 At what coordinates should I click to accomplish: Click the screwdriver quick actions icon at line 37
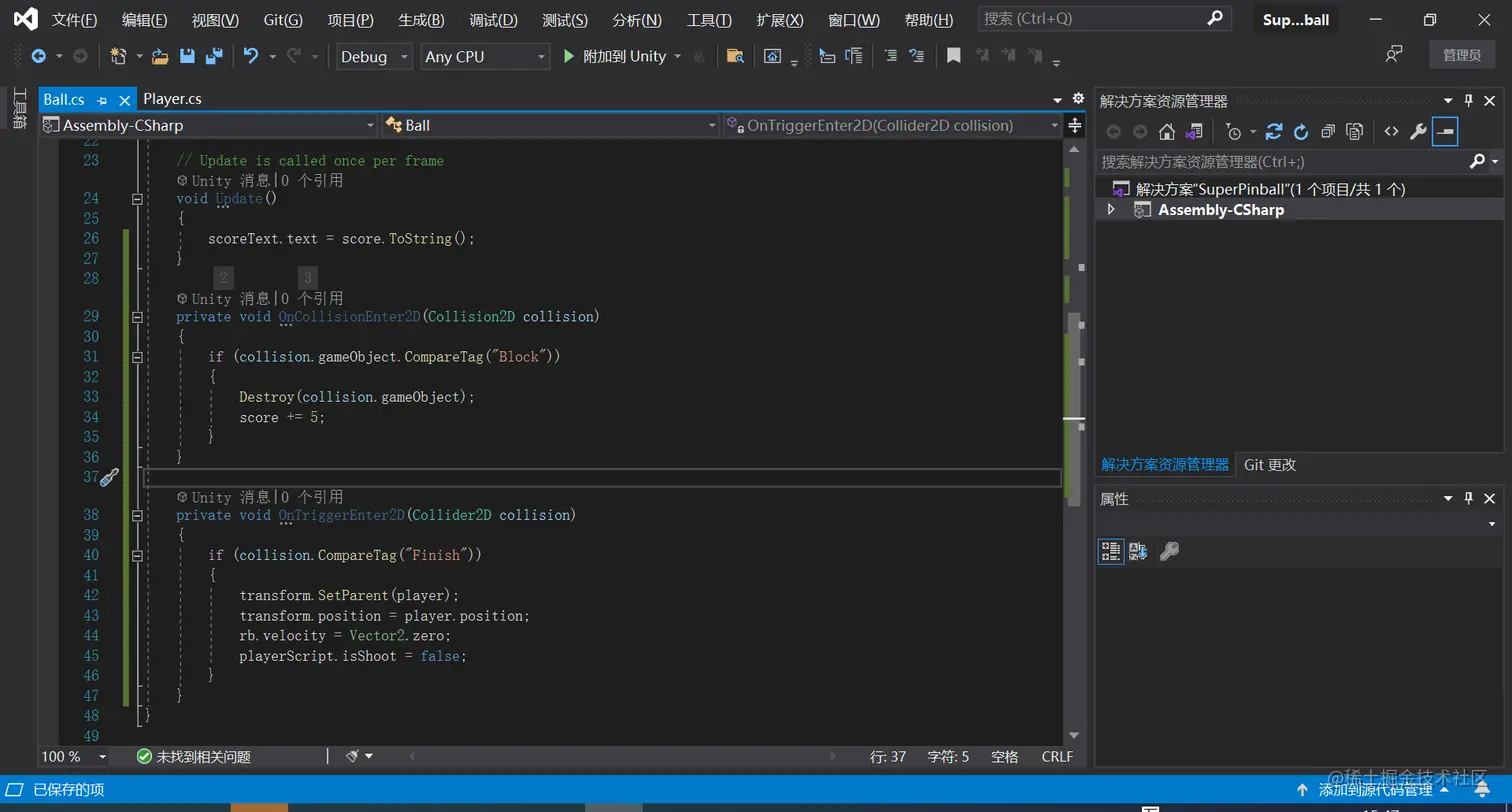[x=109, y=477]
